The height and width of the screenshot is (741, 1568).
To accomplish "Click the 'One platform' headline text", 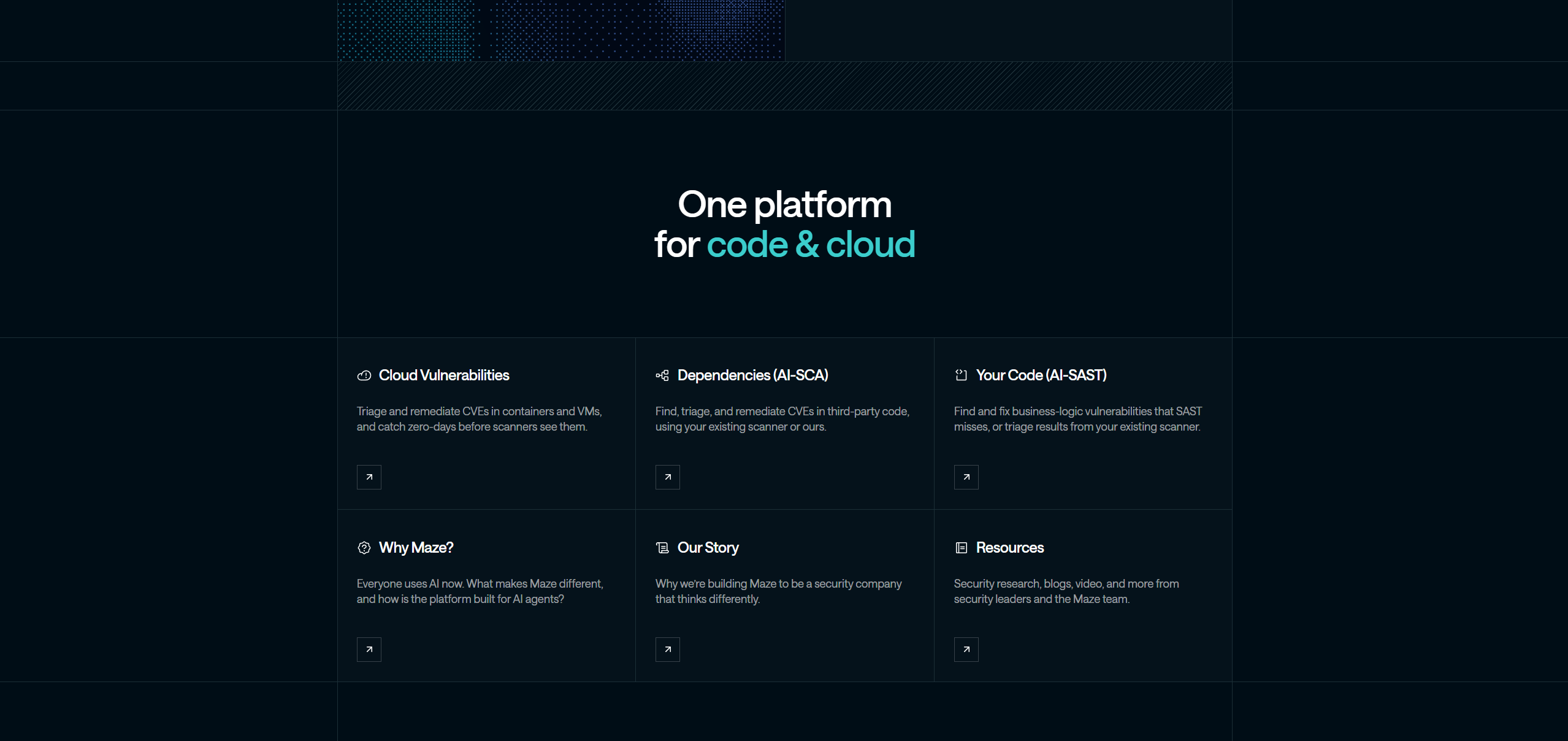I will point(784,205).
